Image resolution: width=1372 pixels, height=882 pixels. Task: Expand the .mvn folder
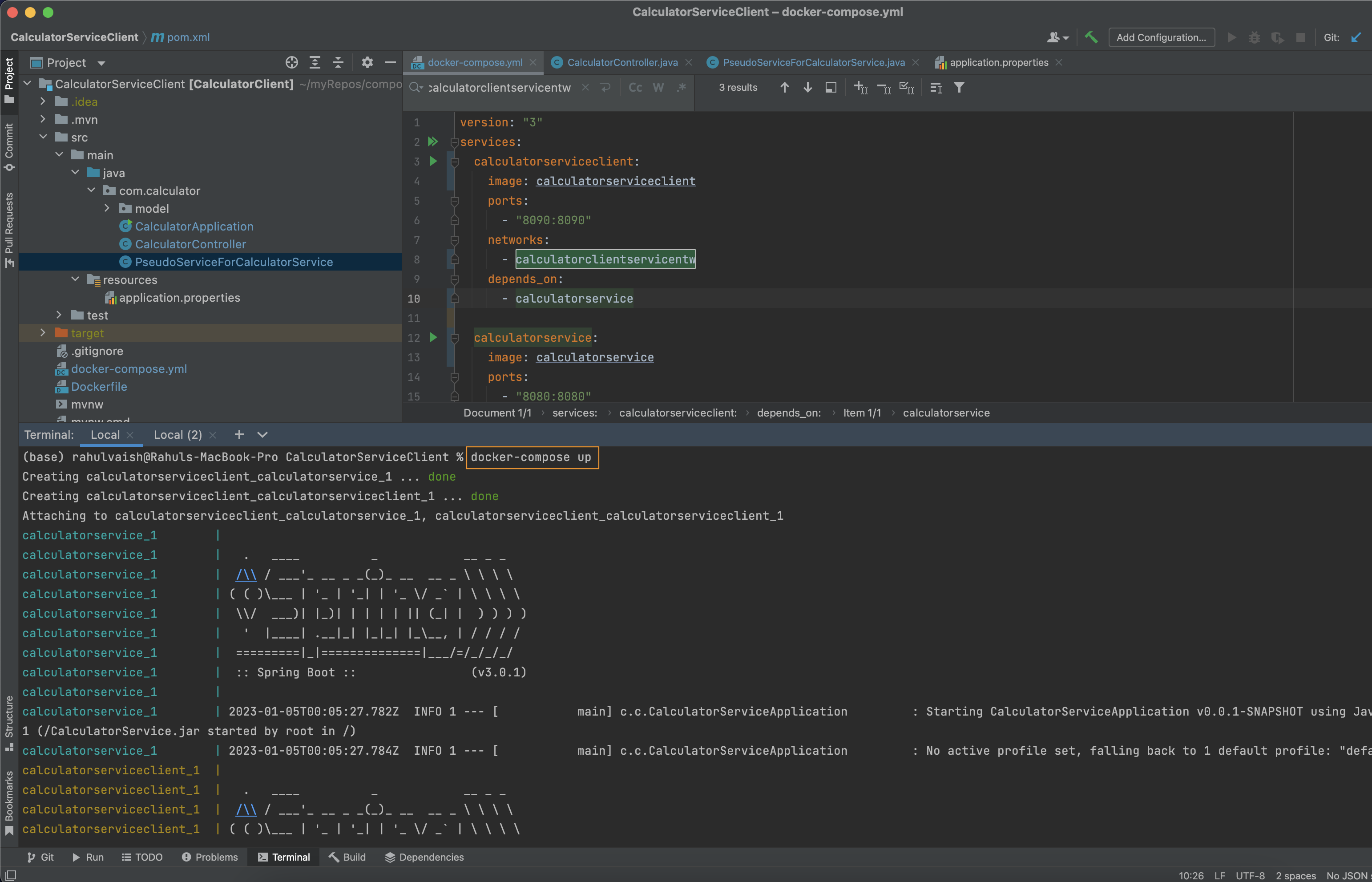(43, 119)
